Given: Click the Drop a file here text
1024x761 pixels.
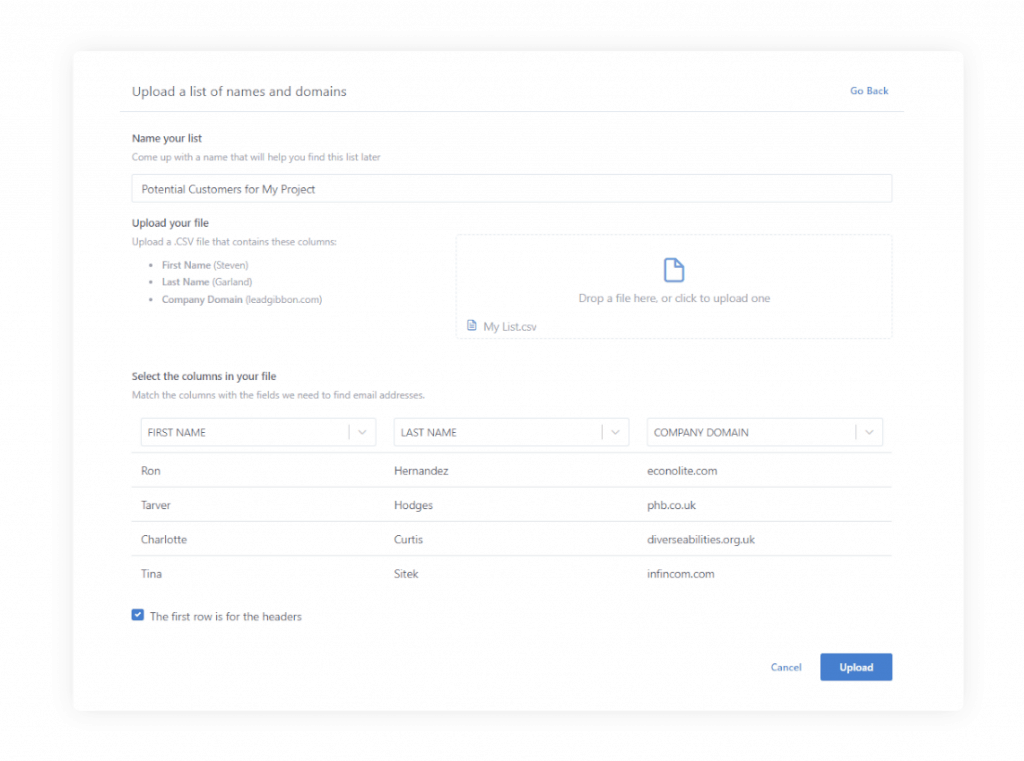Looking at the screenshot, I should pos(673,298).
